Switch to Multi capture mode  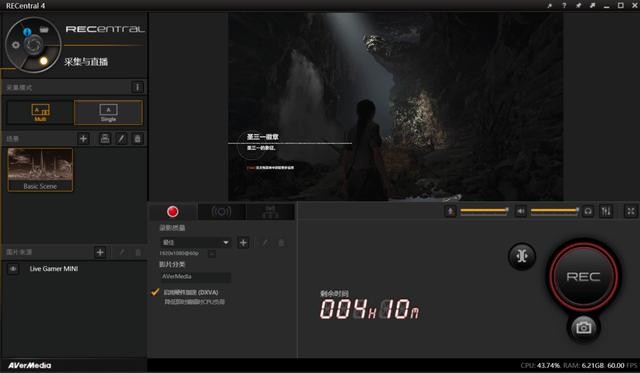click(40, 112)
